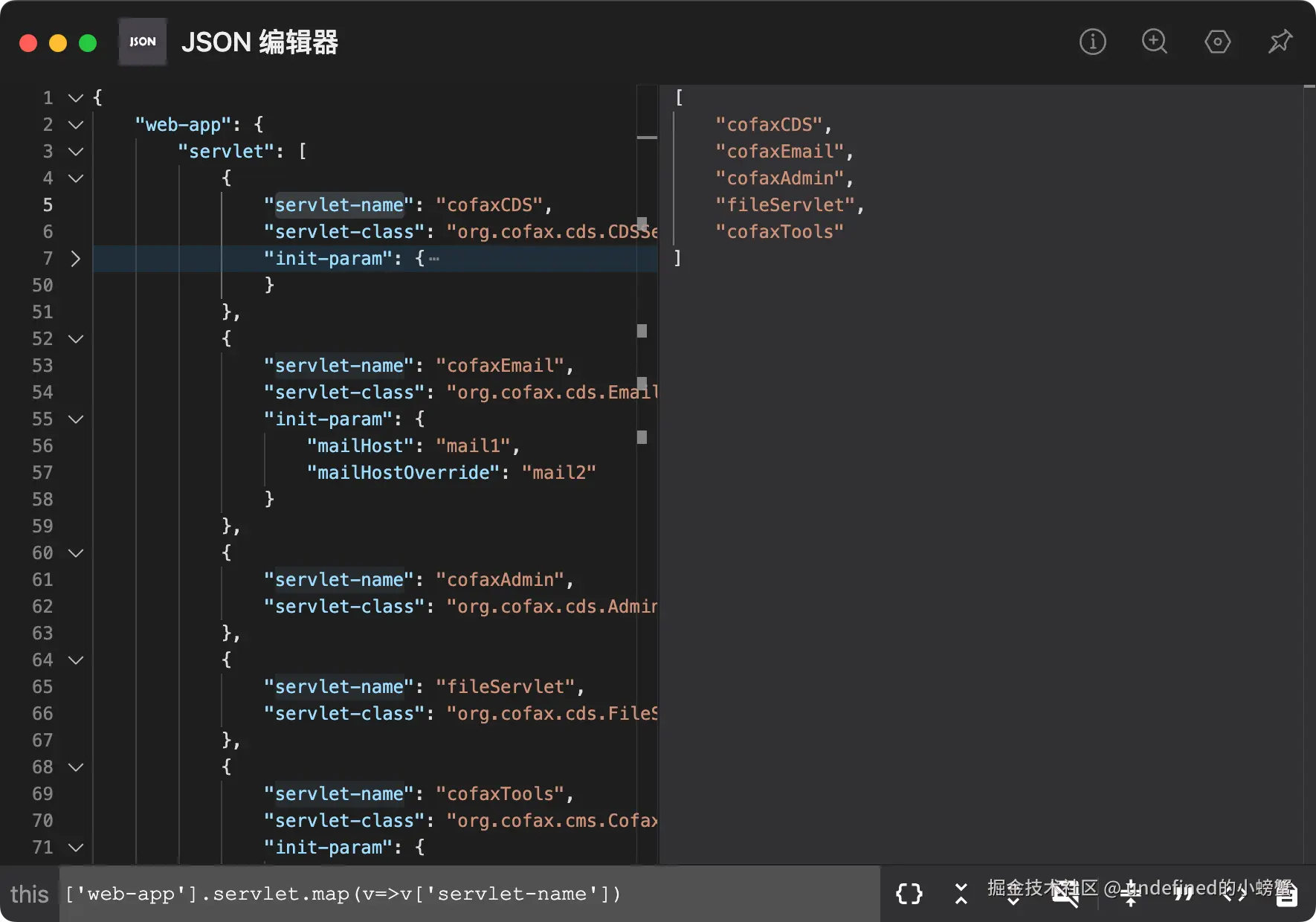The image size is (1316, 922).
Task: Click the "JSON 编辑器" window title
Action: point(259,42)
